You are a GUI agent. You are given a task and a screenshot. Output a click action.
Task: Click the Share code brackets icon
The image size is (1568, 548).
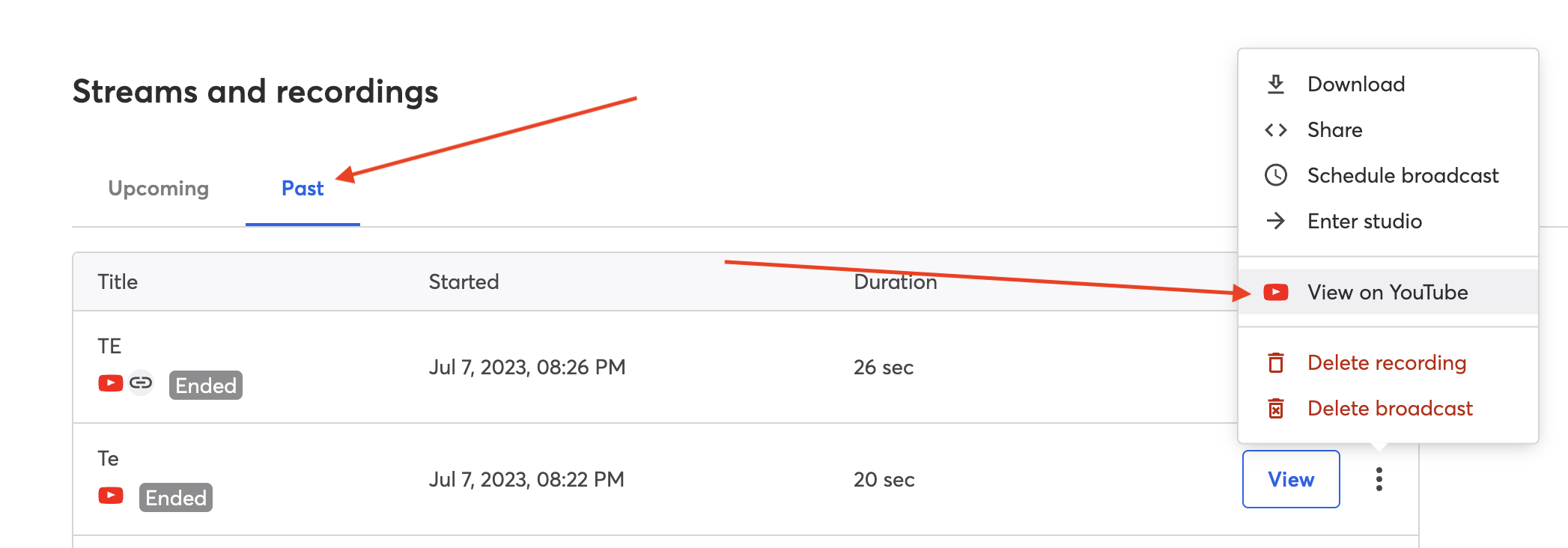tap(1276, 130)
